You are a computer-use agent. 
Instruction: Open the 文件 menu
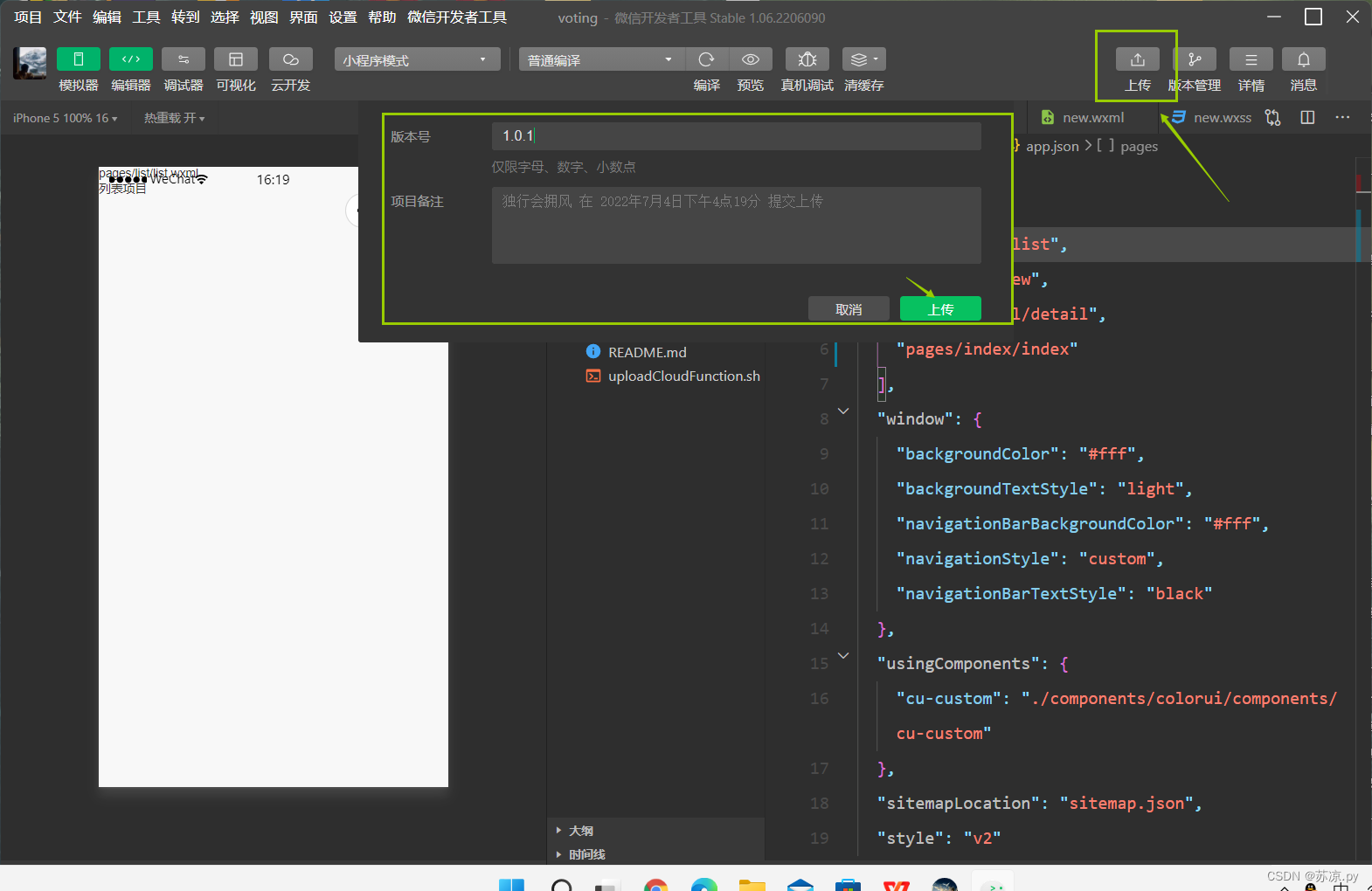[x=67, y=17]
